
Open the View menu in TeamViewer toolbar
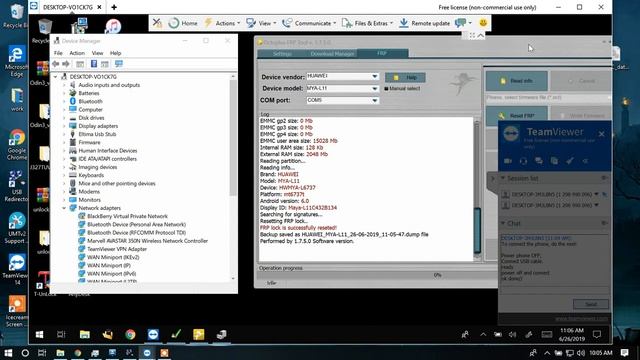coord(261,23)
